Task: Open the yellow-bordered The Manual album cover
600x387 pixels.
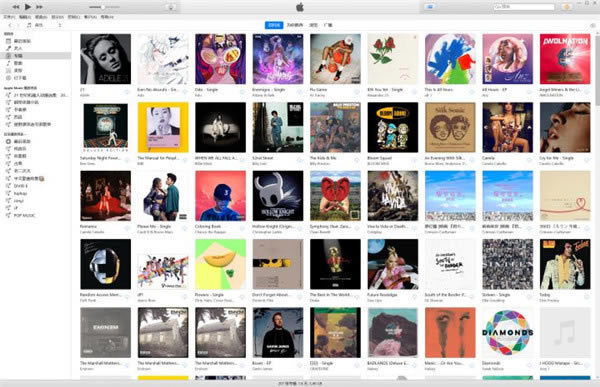Action: pyautogui.click(x=163, y=127)
